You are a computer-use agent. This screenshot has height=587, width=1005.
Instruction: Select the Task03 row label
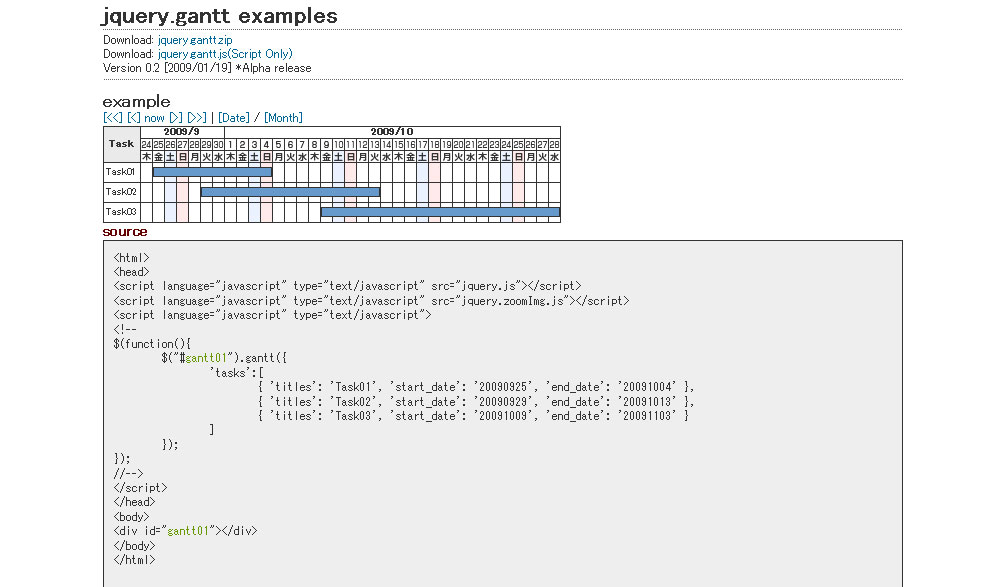(x=121, y=212)
